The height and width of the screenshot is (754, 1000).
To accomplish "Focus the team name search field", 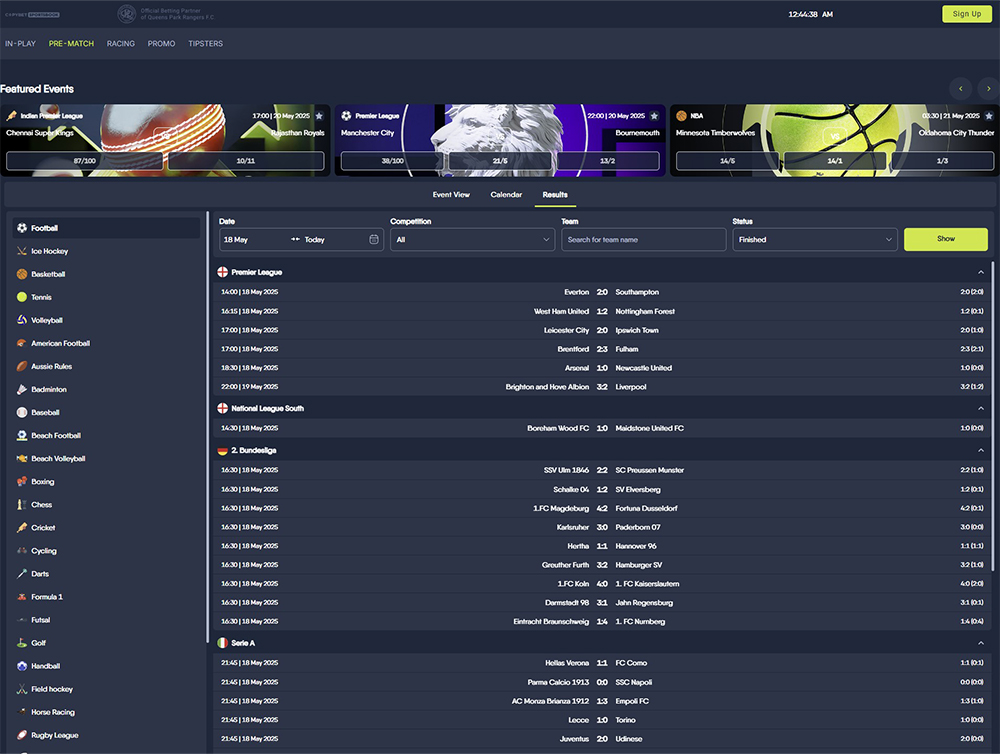I will tap(643, 239).
